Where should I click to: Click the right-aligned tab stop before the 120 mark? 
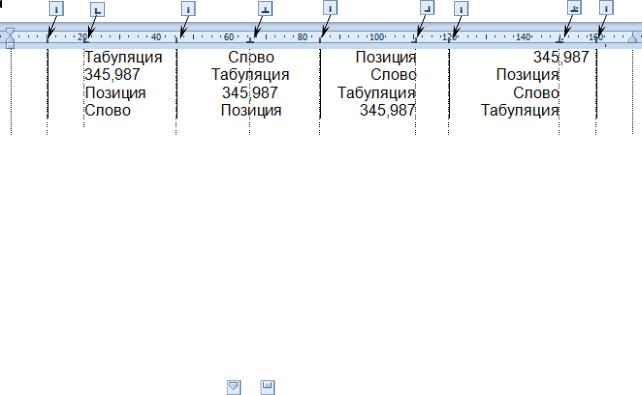coord(415,40)
